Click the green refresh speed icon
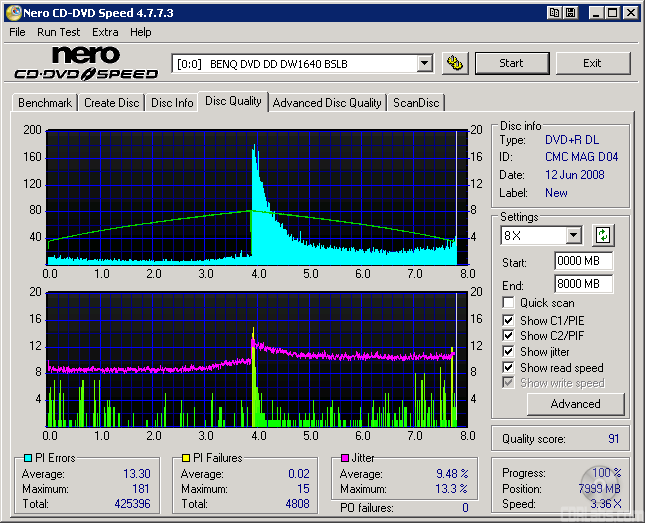This screenshot has width=645, height=523. point(603,236)
